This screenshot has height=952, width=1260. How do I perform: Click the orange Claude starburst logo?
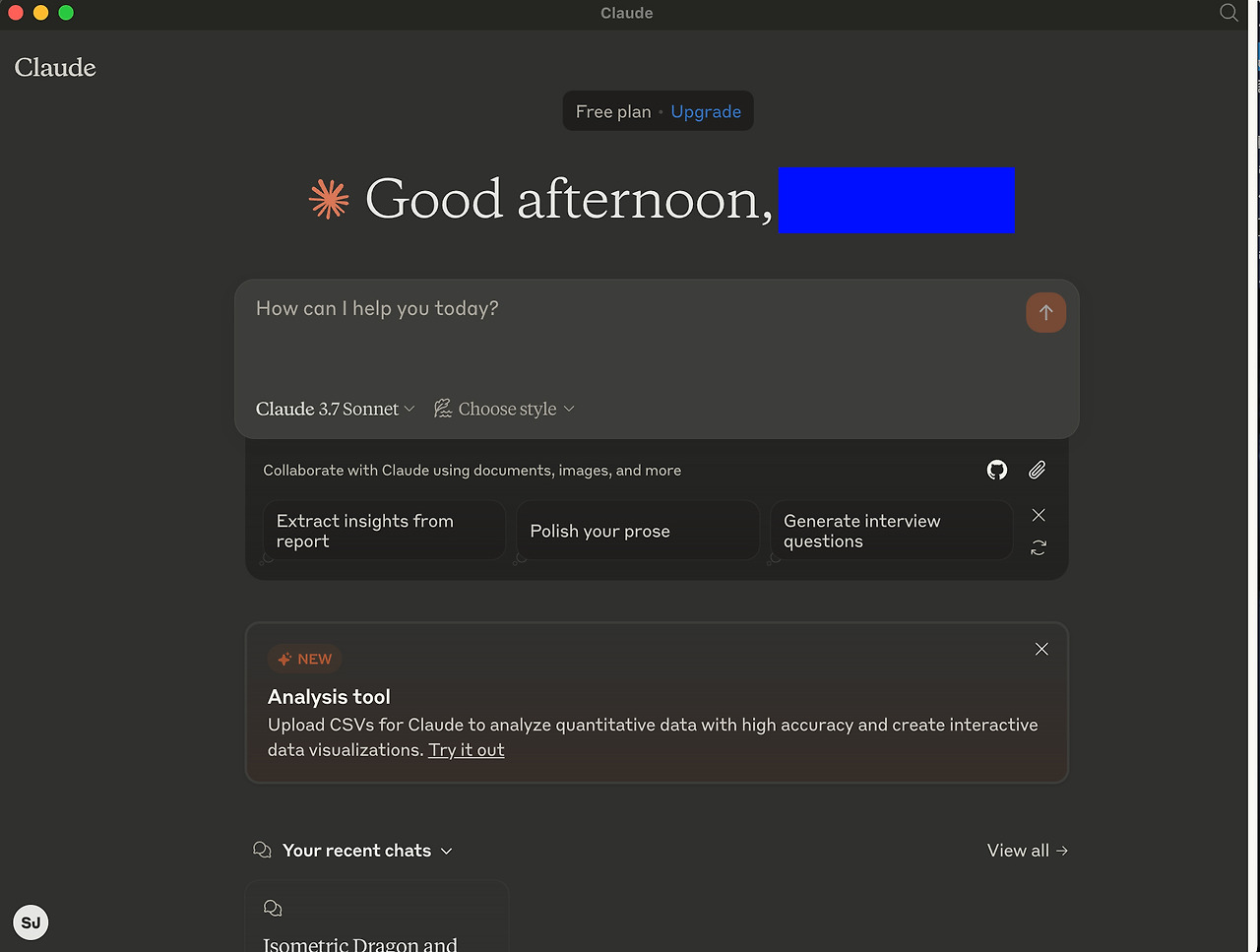click(x=329, y=199)
